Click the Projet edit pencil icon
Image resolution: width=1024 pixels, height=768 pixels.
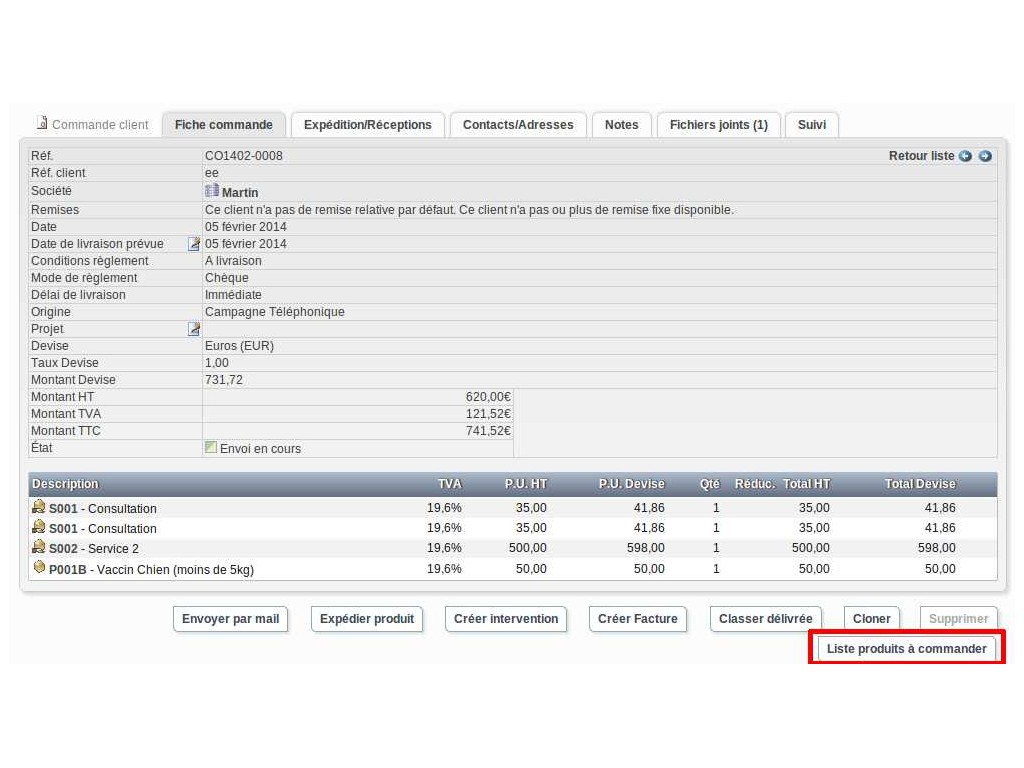click(x=194, y=329)
